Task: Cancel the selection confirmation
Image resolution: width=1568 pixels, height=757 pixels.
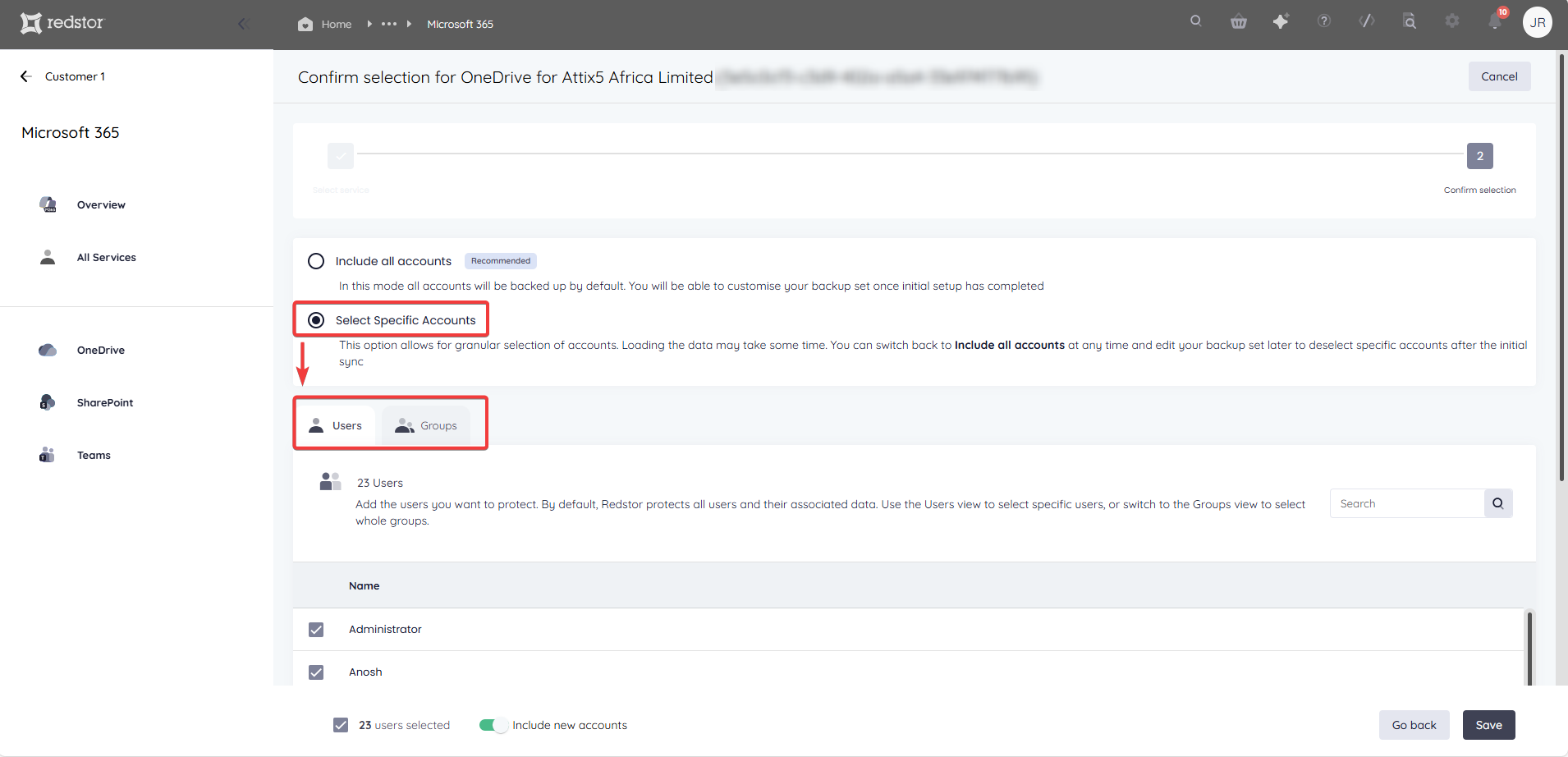Action: pyautogui.click(x=1499, y=76)
